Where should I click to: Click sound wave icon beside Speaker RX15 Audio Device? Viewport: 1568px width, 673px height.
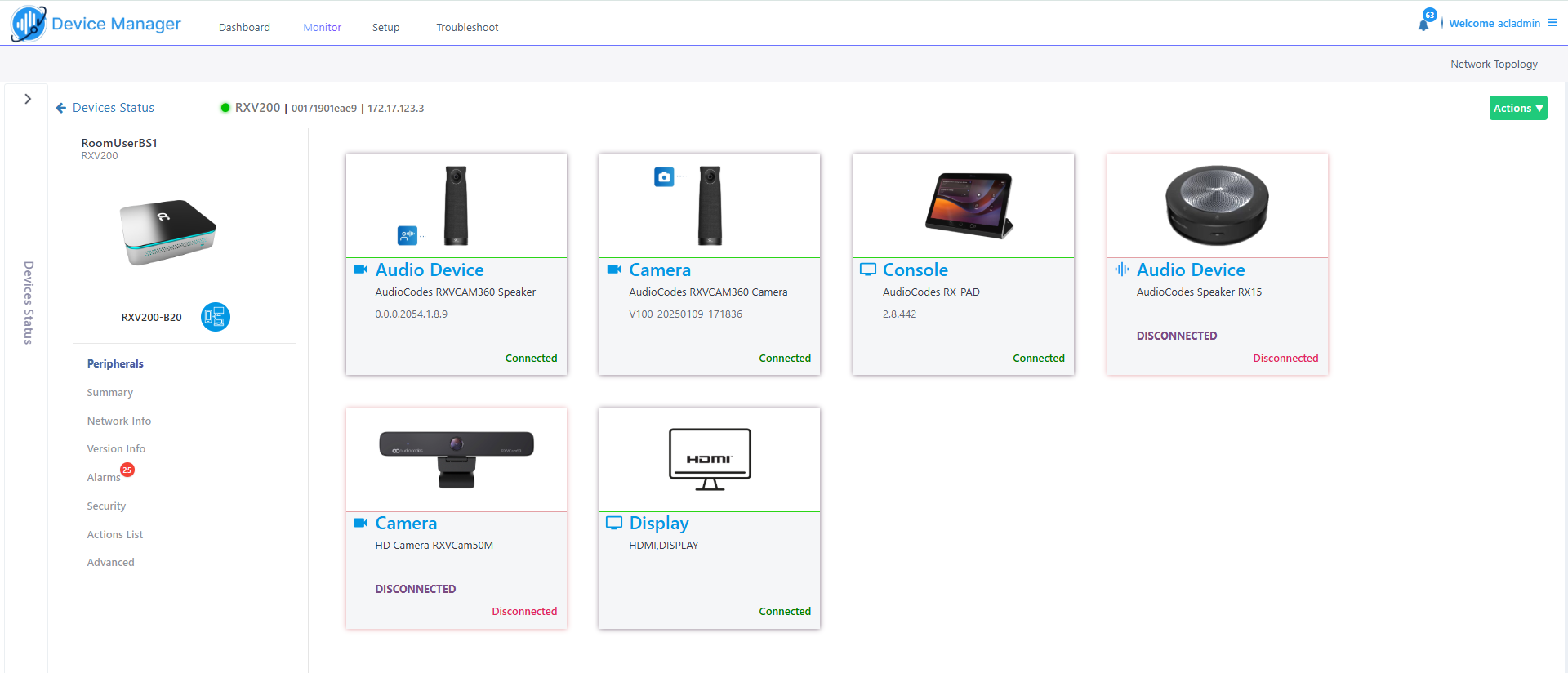click(x=1122, y=269)
